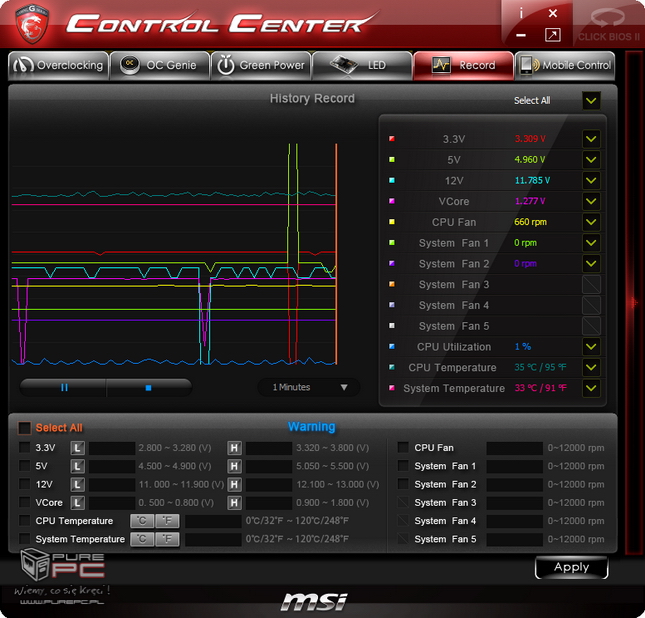Open the Overclocking tab
Screen dimensions: 645x618
coord(58,65)
